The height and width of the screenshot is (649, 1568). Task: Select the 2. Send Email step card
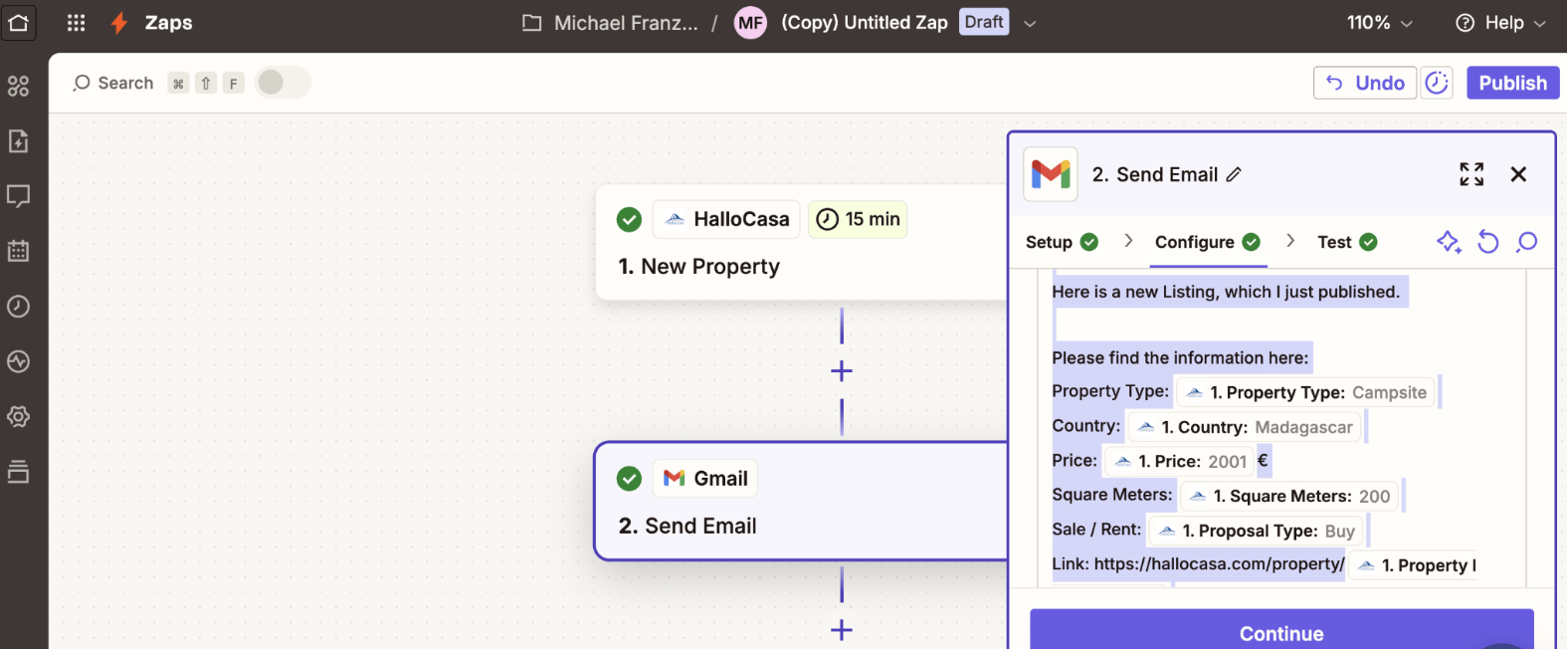802,501
